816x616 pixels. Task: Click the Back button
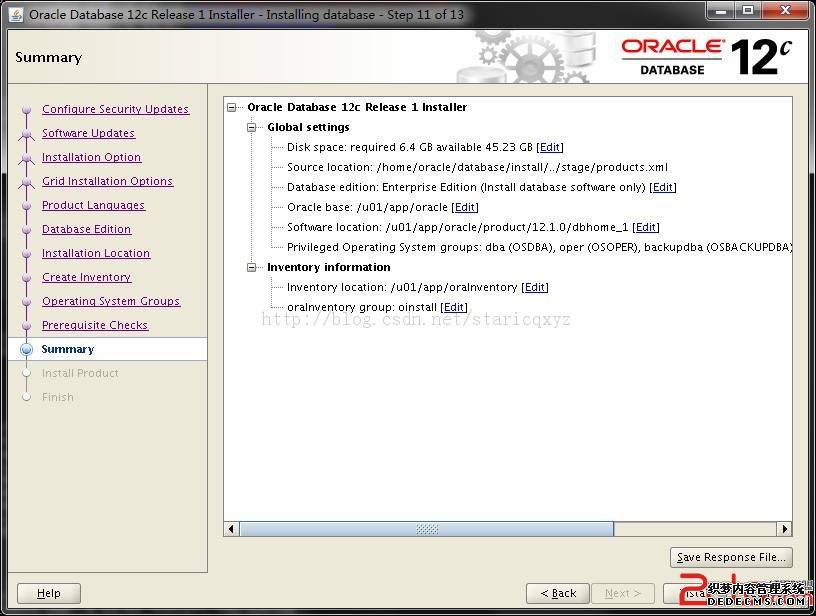pos(557,593)
